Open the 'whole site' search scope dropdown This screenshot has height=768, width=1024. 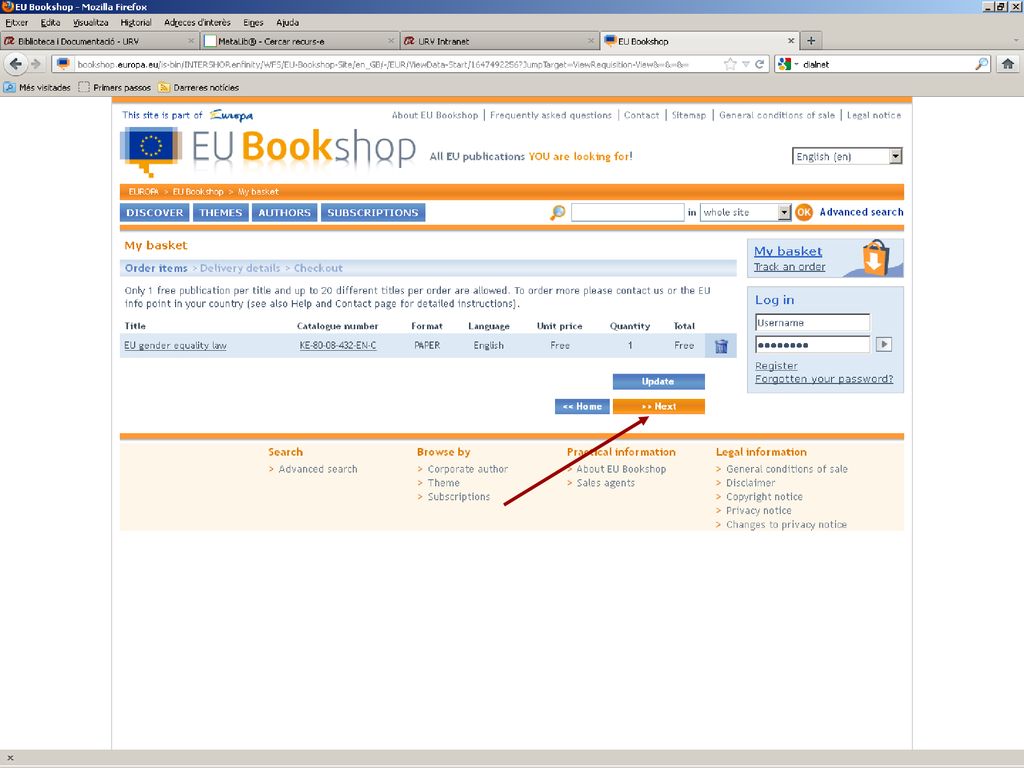[746, 212]
